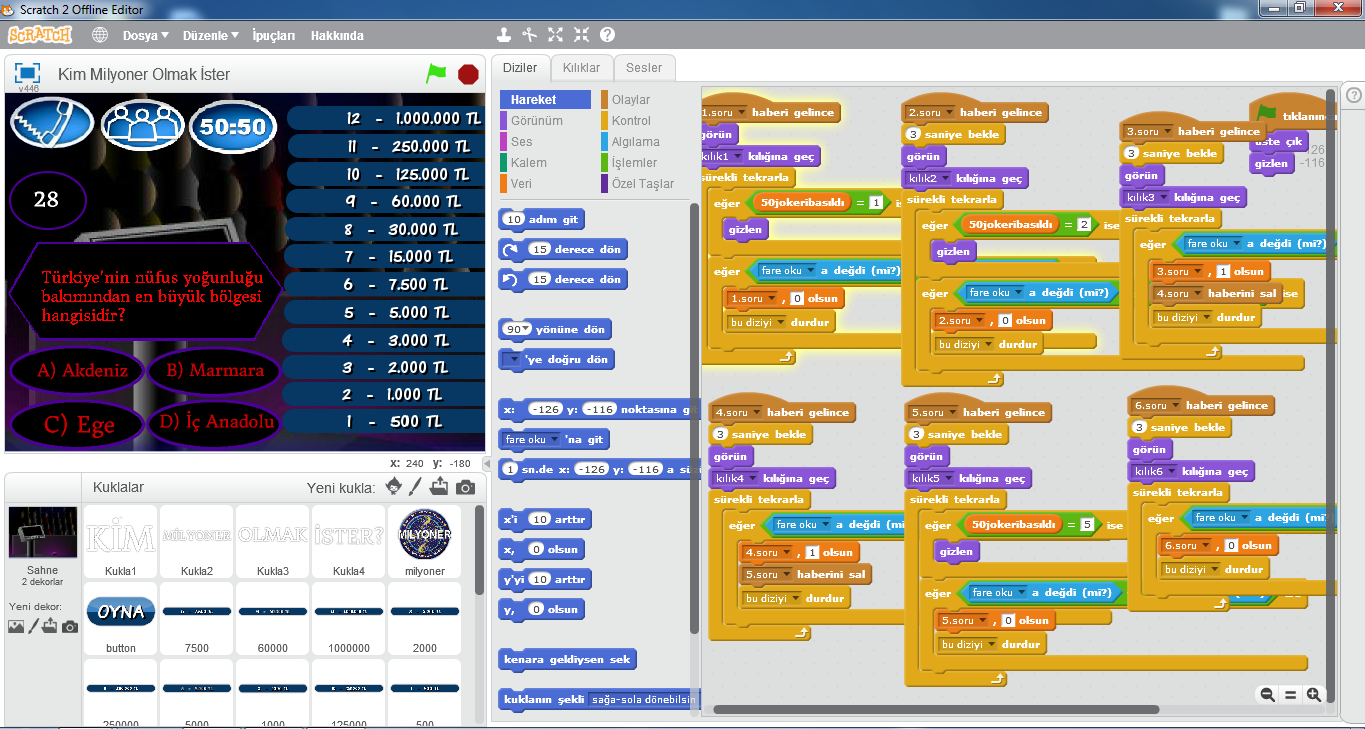Click the horizontal scrollbar of the scripts area
This screenshot has width=1365, height=729.
pyautogui.click(x=936, y=710)
